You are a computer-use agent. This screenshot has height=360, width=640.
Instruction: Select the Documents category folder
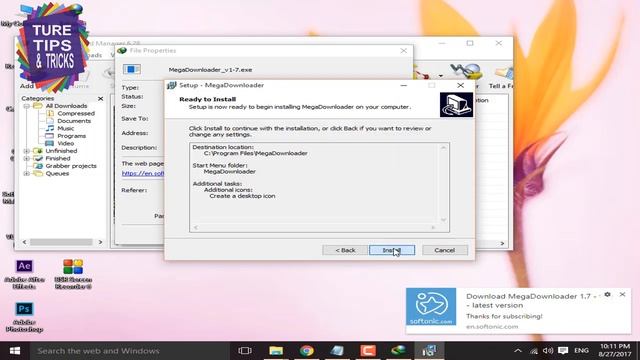(x=74, y=121)
